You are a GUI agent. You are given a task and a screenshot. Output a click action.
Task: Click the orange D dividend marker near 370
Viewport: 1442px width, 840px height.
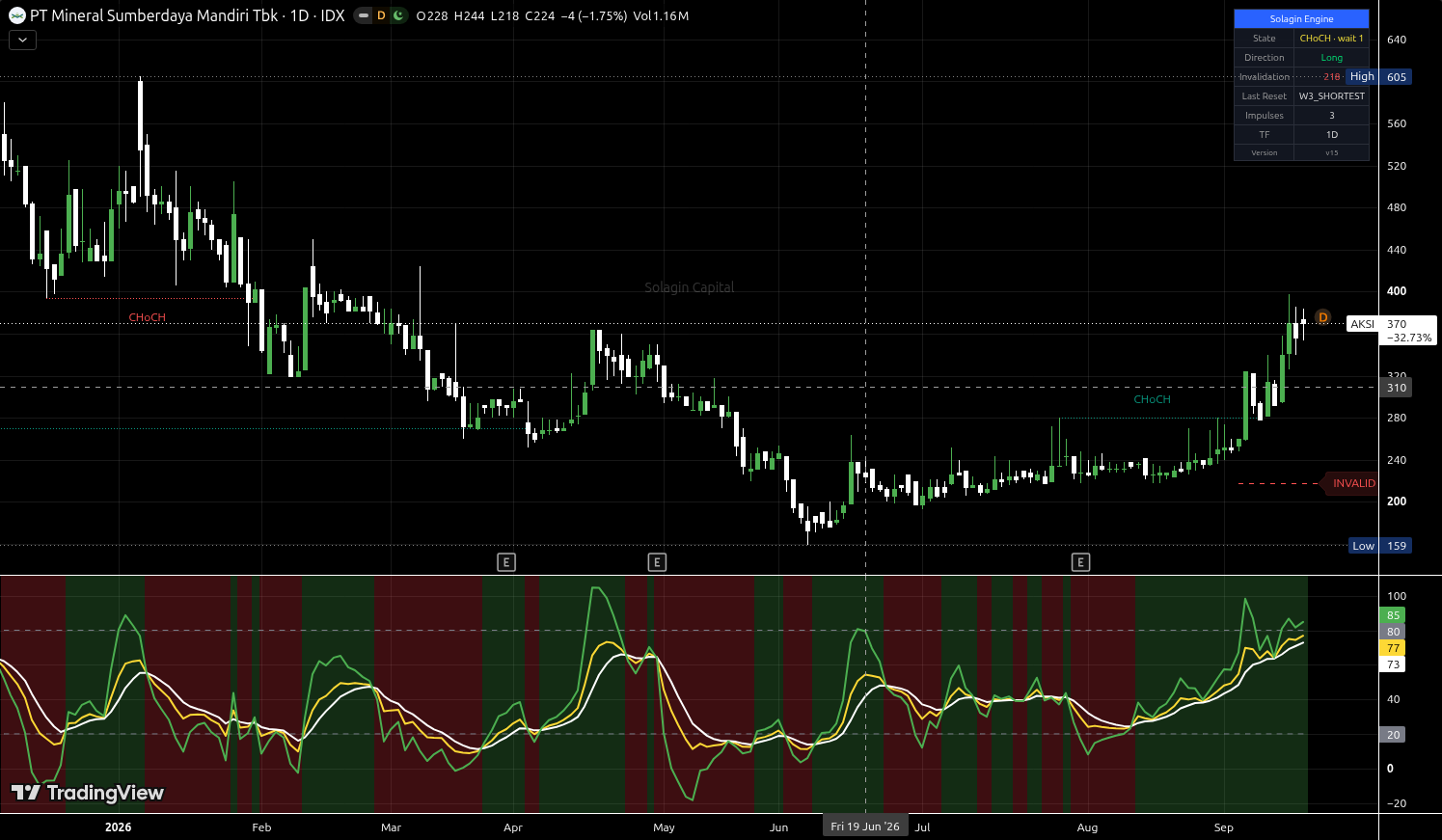click(1322, 317)
